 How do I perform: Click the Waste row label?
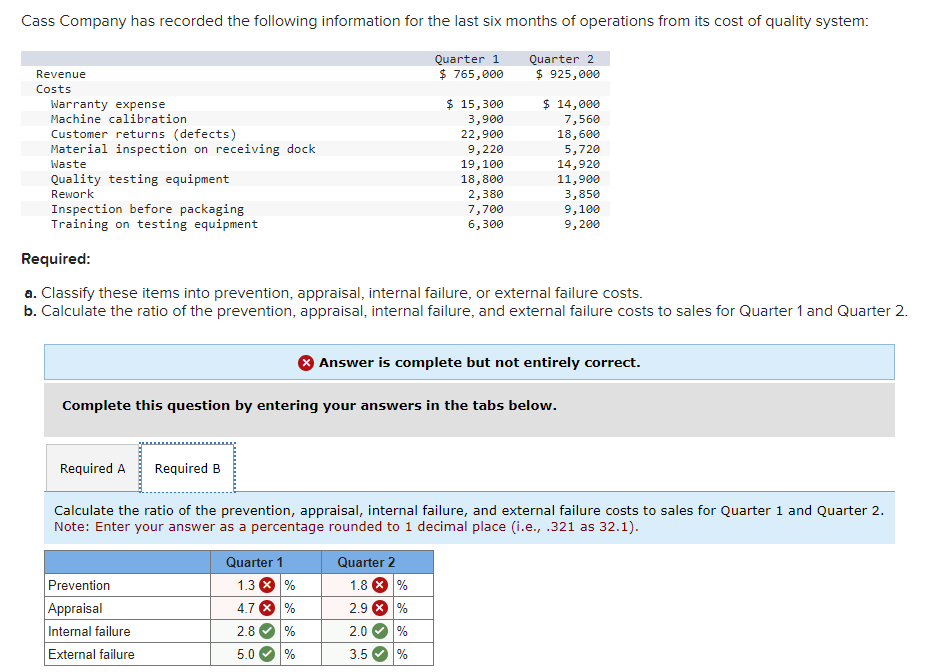pyautogui.click(x=69, y=164)
